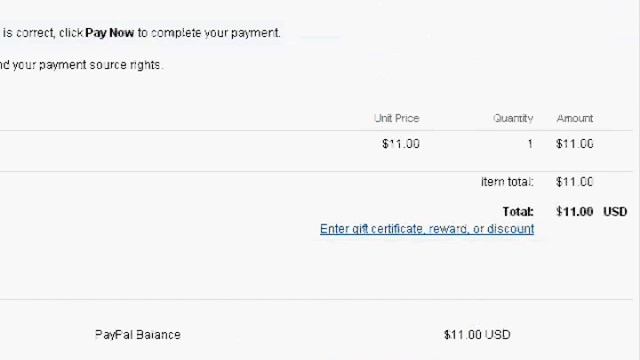Select the PayPal Balance payment source
This screenshot has height=360, width=640.
point(138,335)
